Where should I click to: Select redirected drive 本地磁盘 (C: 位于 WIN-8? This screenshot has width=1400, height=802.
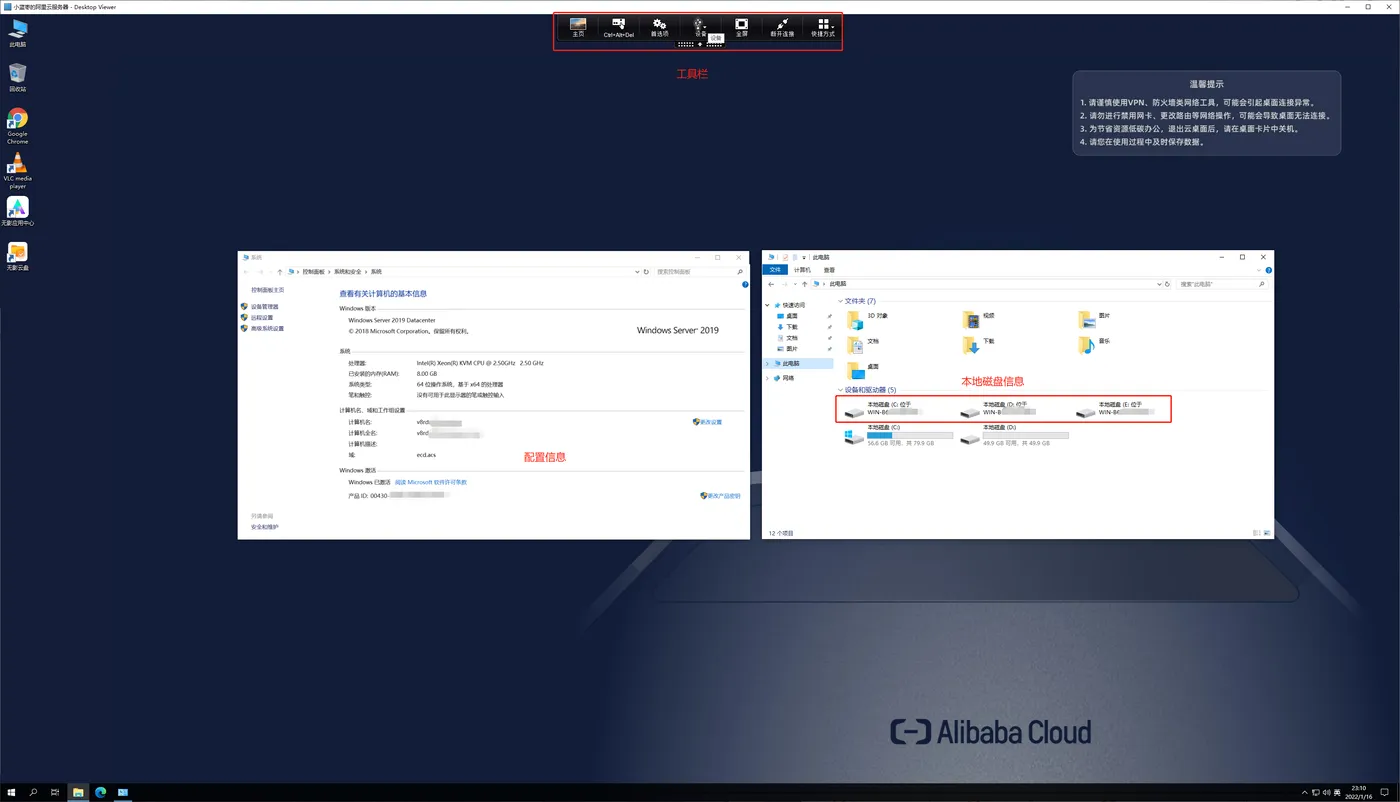tap(884, 409)
